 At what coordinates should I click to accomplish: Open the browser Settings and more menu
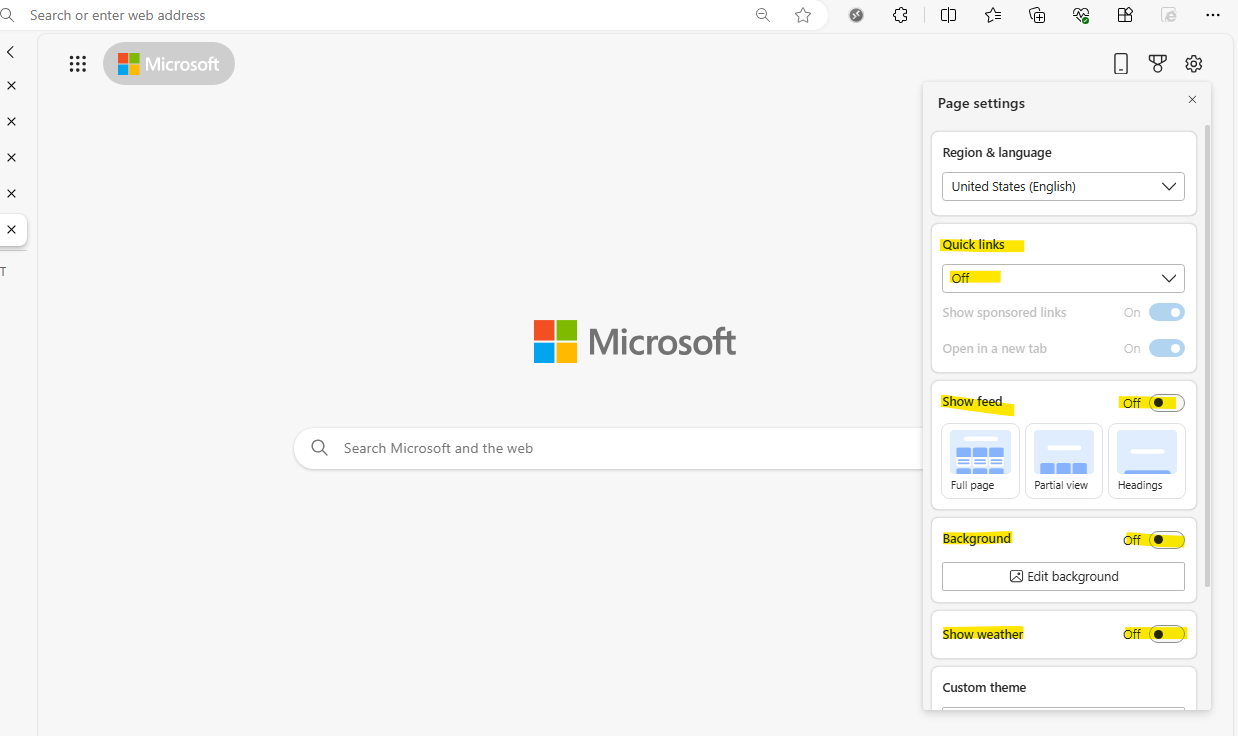tap(1213, 15)
